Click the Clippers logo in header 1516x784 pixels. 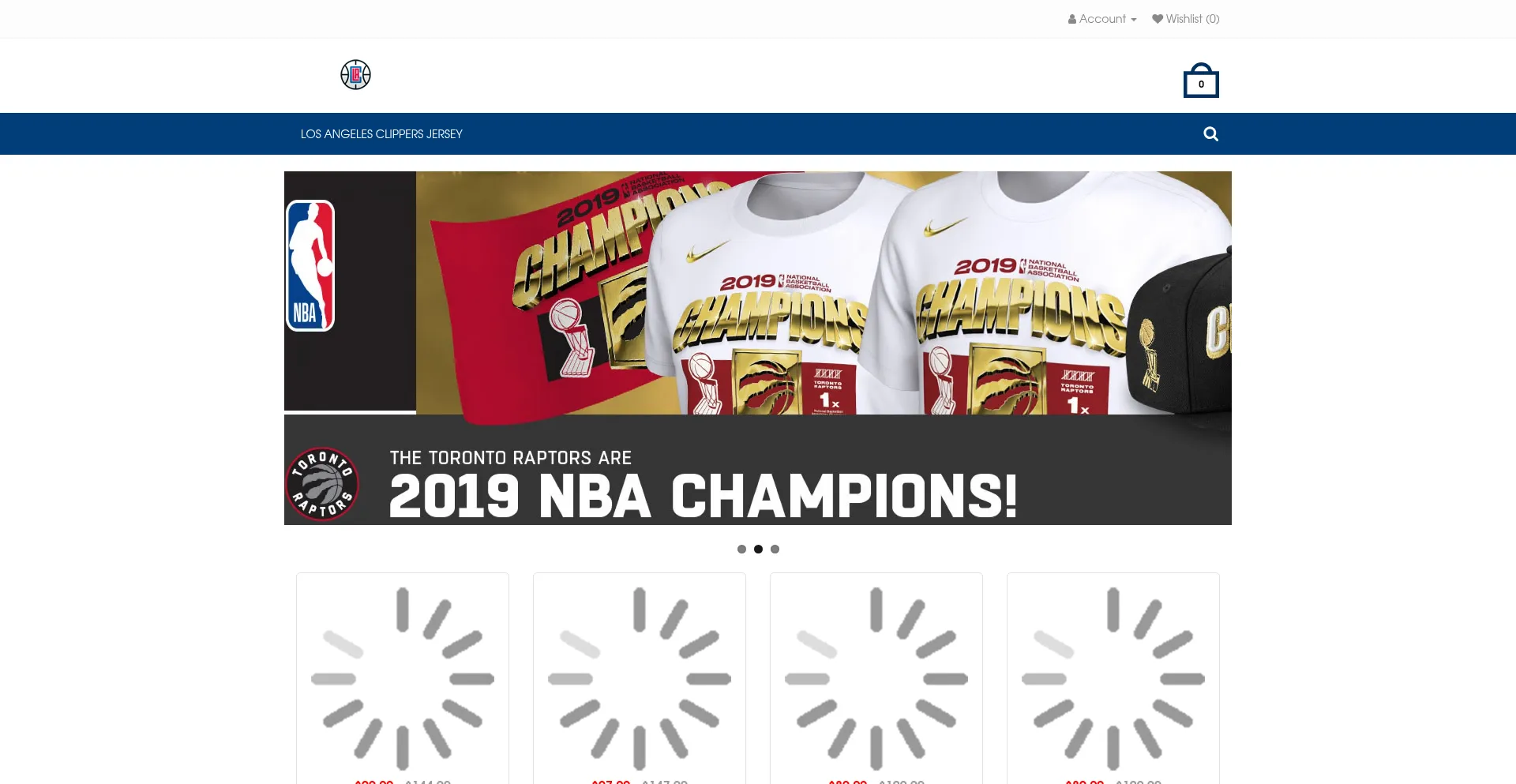click(x=355, y=75)
